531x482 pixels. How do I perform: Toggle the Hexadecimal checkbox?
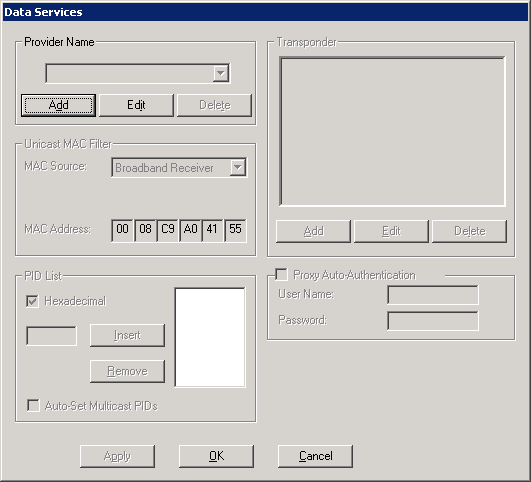(x=33, y=301)
